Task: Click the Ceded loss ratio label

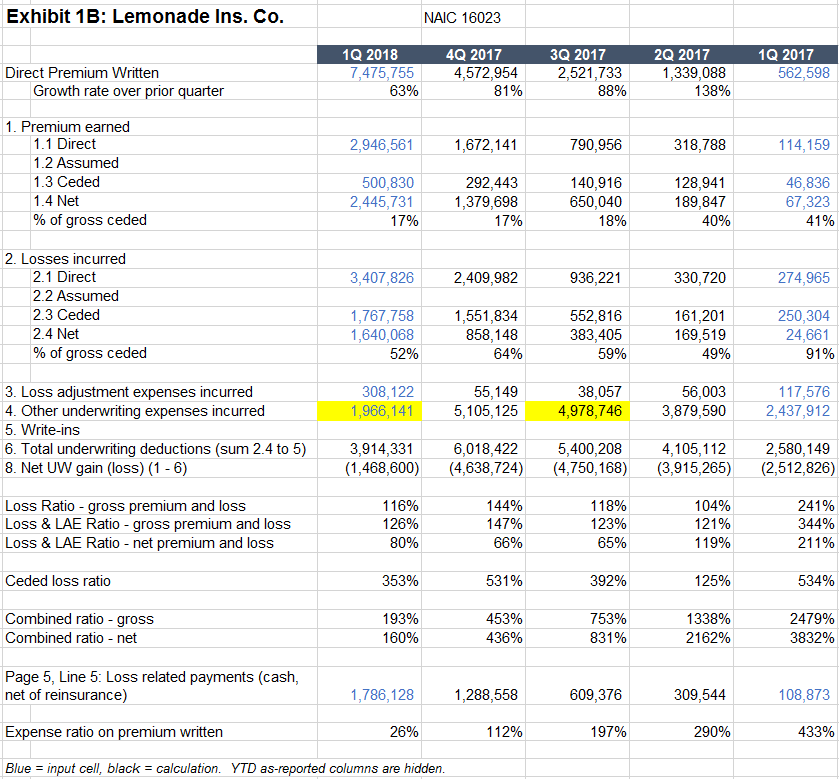Action: tap(58, 581)
